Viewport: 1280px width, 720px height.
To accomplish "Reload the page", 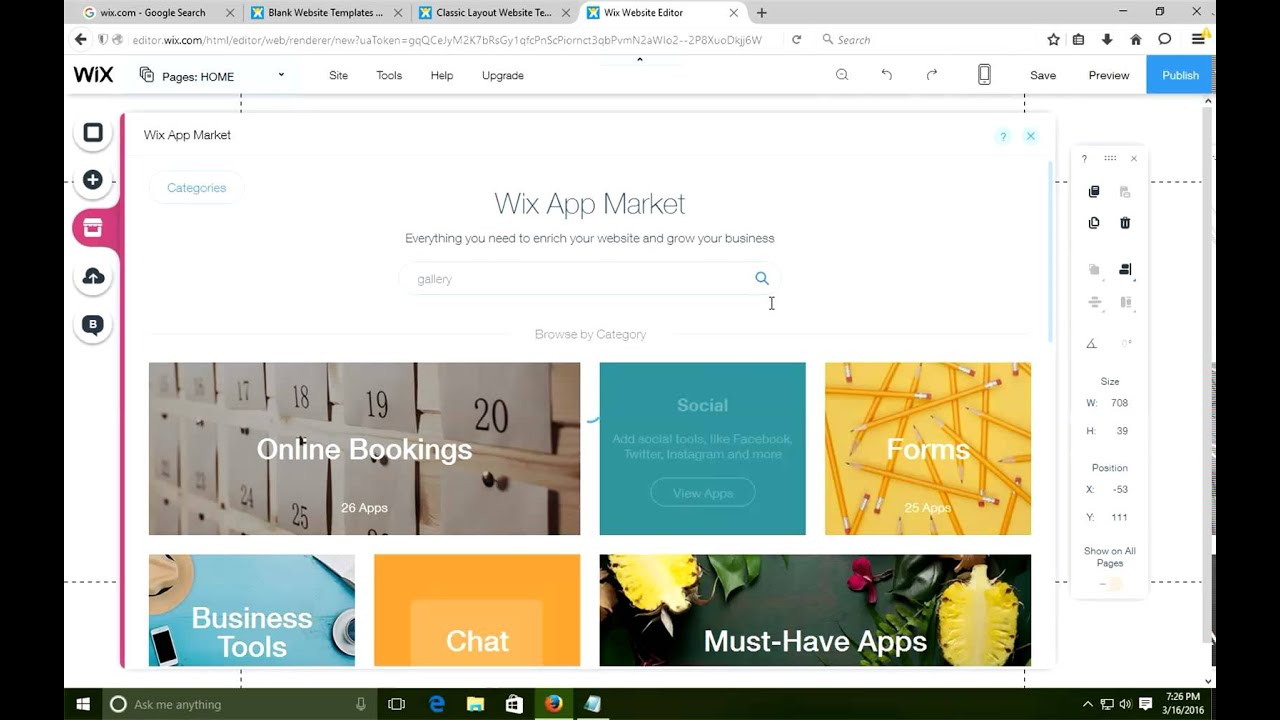I will [796, 40].
